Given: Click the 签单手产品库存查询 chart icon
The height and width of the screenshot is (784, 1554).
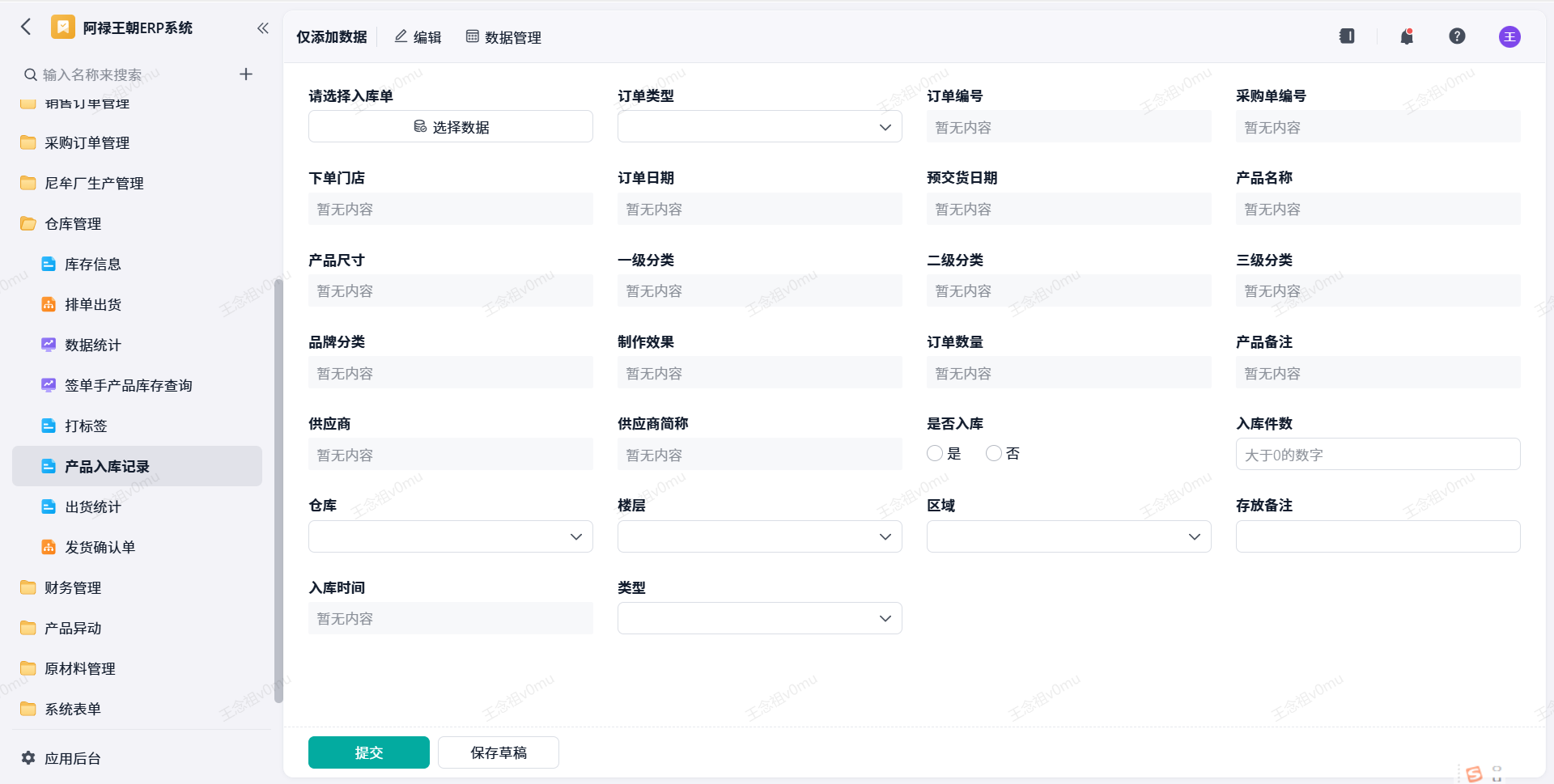Looking at the screenshot, I should click(x=49, y=385).
